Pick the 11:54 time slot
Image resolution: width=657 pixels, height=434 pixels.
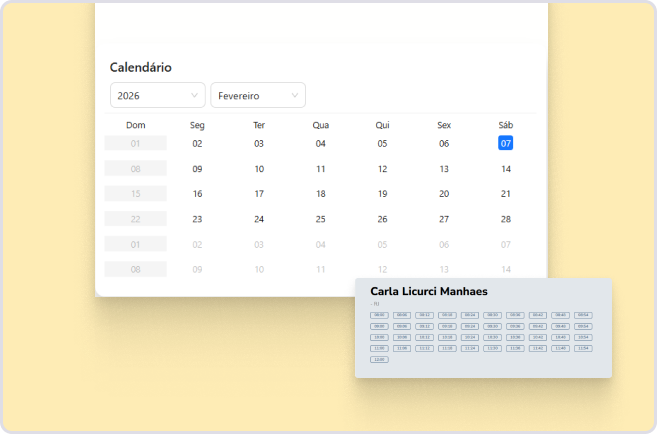[584, 348]
